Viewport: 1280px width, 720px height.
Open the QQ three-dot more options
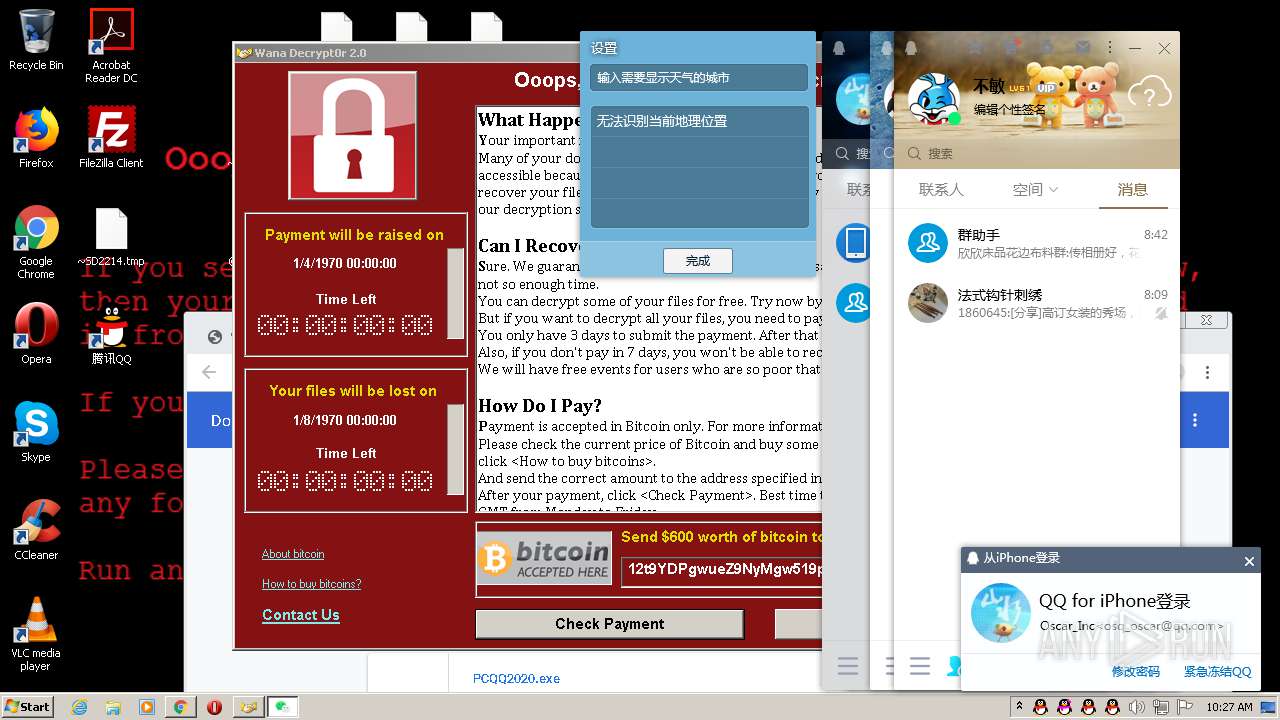1109,47
